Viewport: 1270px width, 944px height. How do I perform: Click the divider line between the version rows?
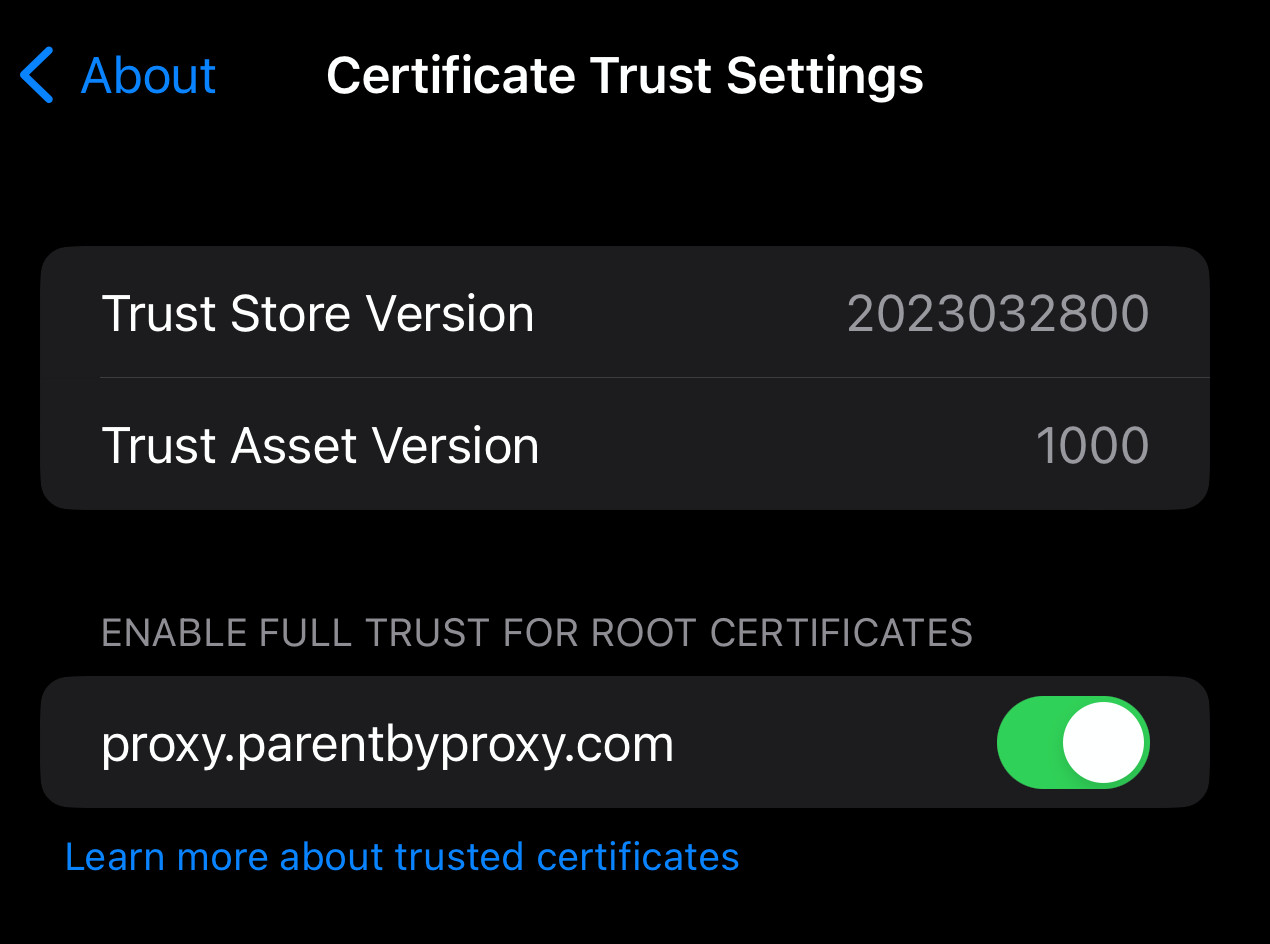tap(654, 378)
